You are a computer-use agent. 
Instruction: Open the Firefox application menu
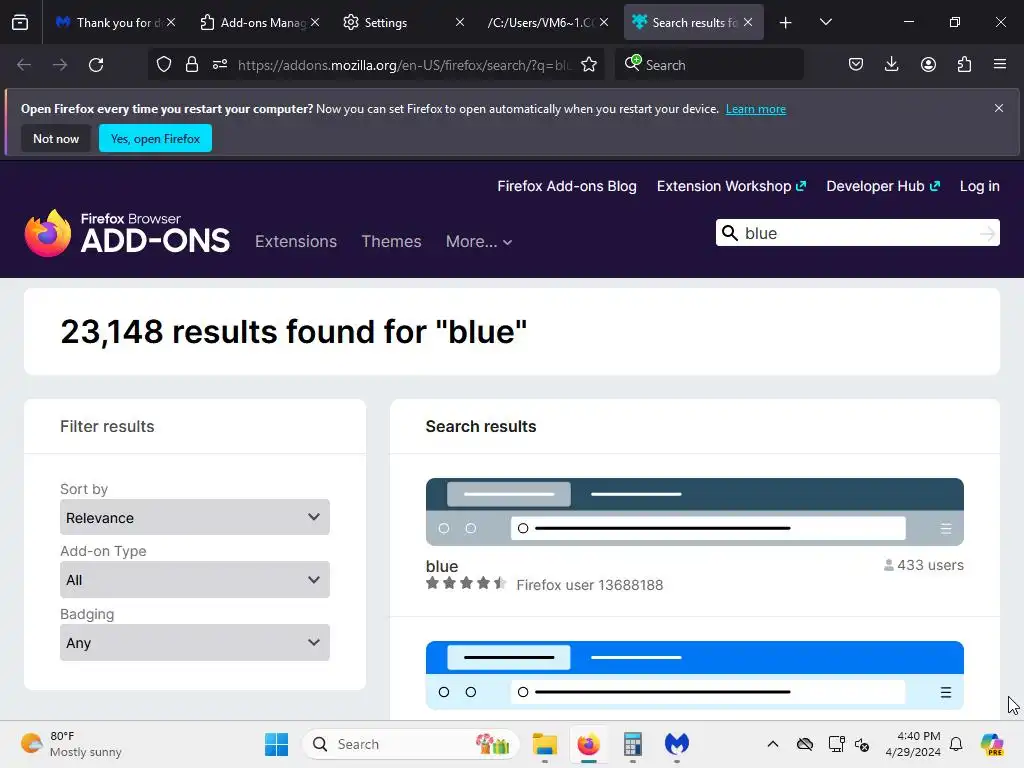point(1000,64)
